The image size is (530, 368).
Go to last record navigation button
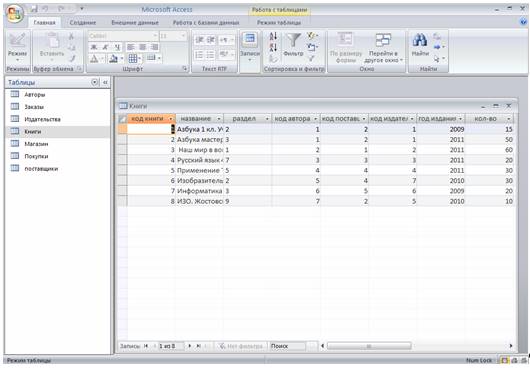pyautogui.click(x=198, y=346)
